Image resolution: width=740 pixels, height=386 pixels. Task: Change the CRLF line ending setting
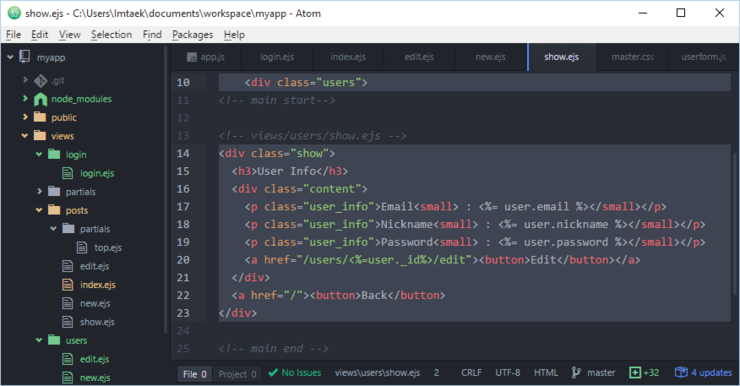pyautogui.click(x=471, y=373)
